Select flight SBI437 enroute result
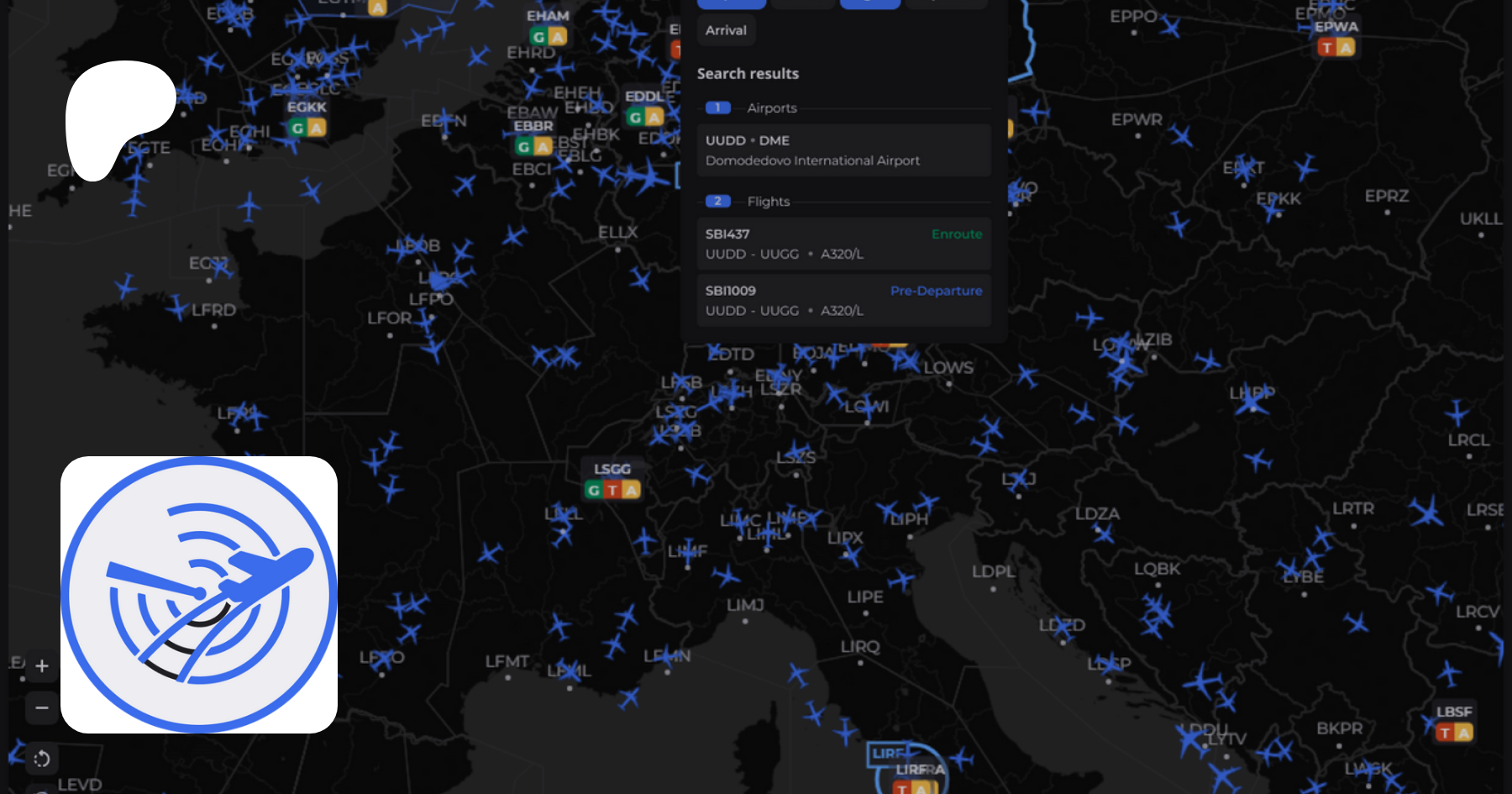The image size is (1512, 794). click(x=843, y=244)
